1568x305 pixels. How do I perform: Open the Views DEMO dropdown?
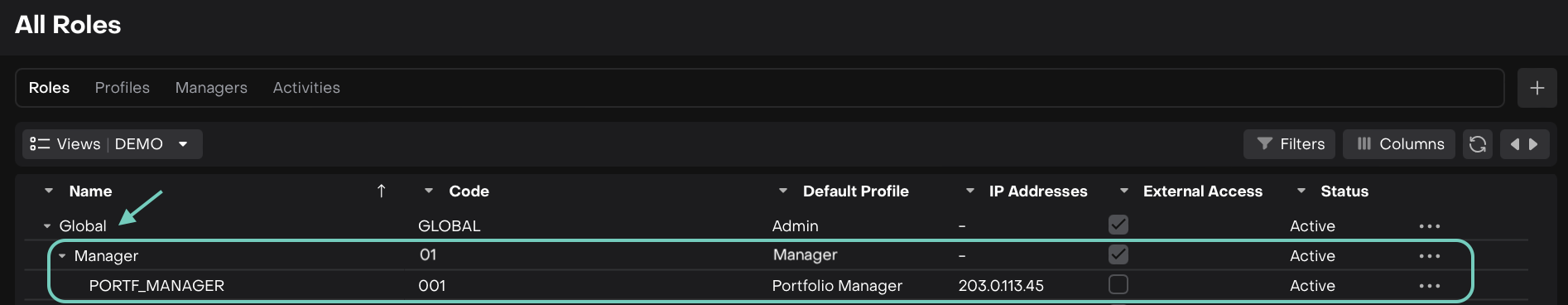tap(113, 144)
